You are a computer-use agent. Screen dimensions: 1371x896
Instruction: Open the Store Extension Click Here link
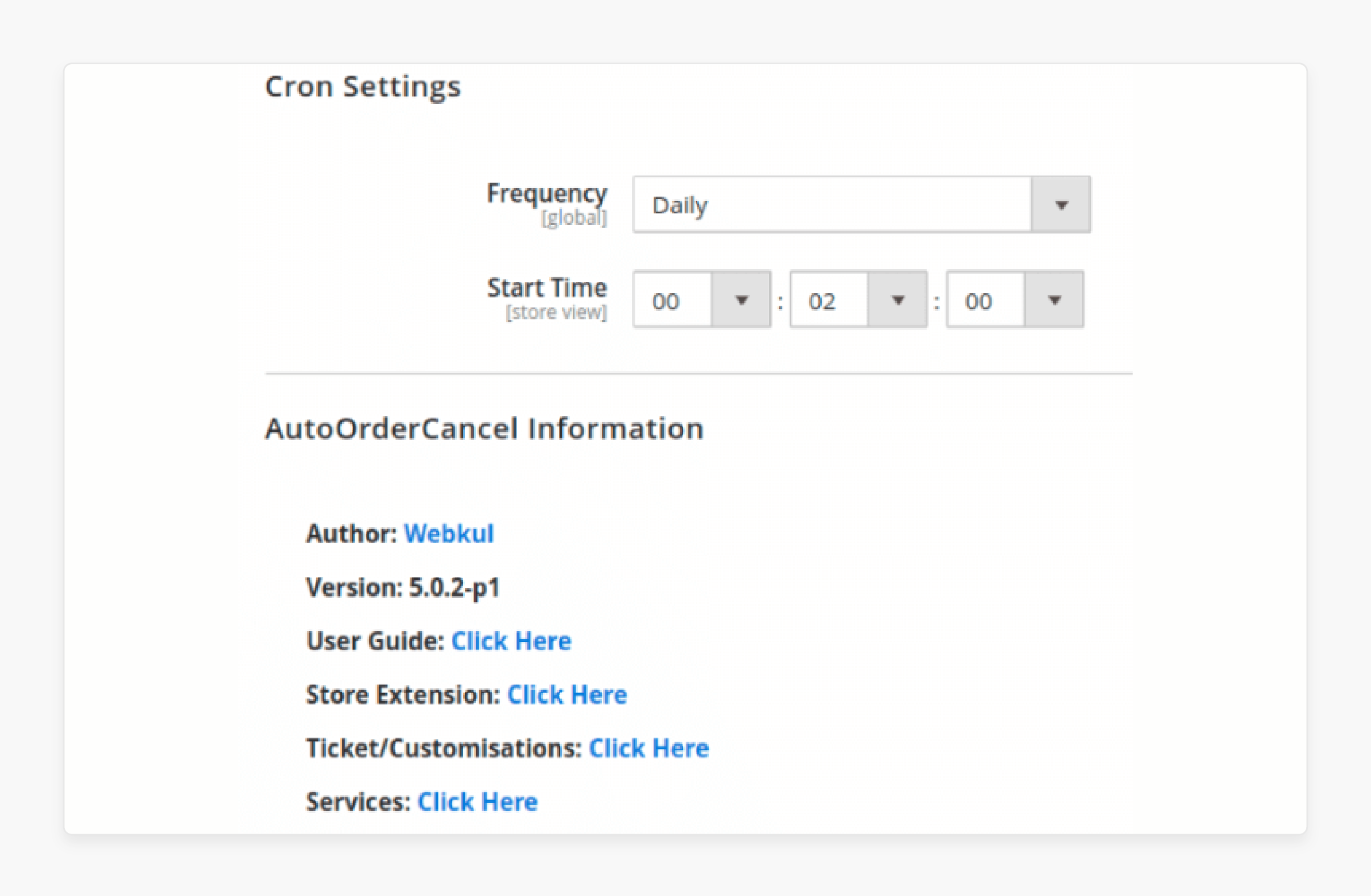click(567, 694)
